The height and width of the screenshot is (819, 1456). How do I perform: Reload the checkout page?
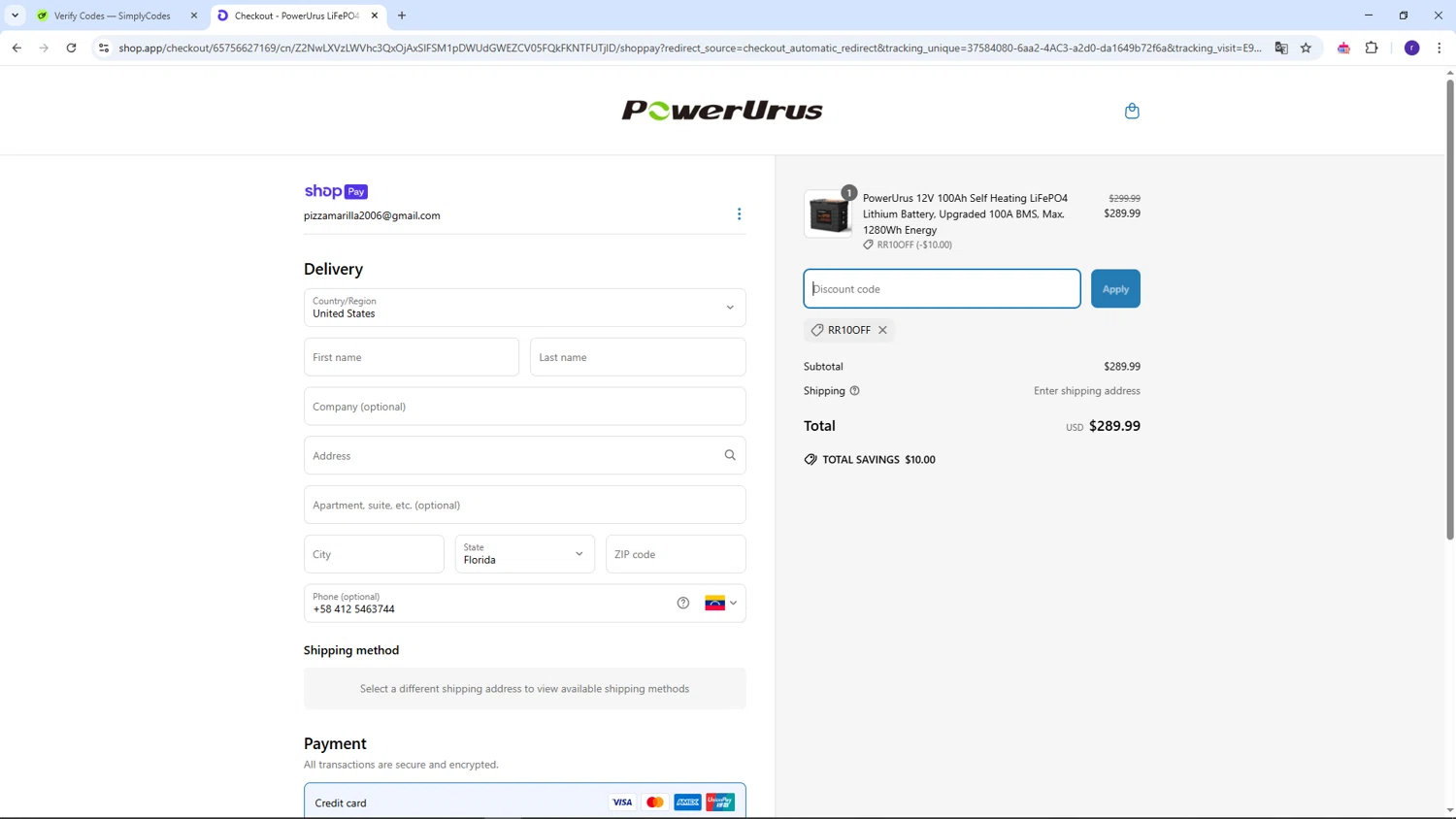71,48
